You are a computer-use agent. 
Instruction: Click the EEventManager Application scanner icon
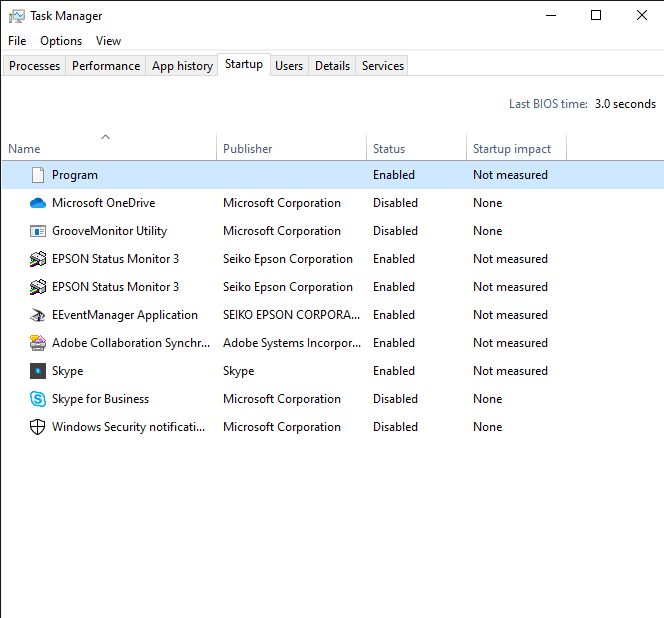[x=38, y=315]
